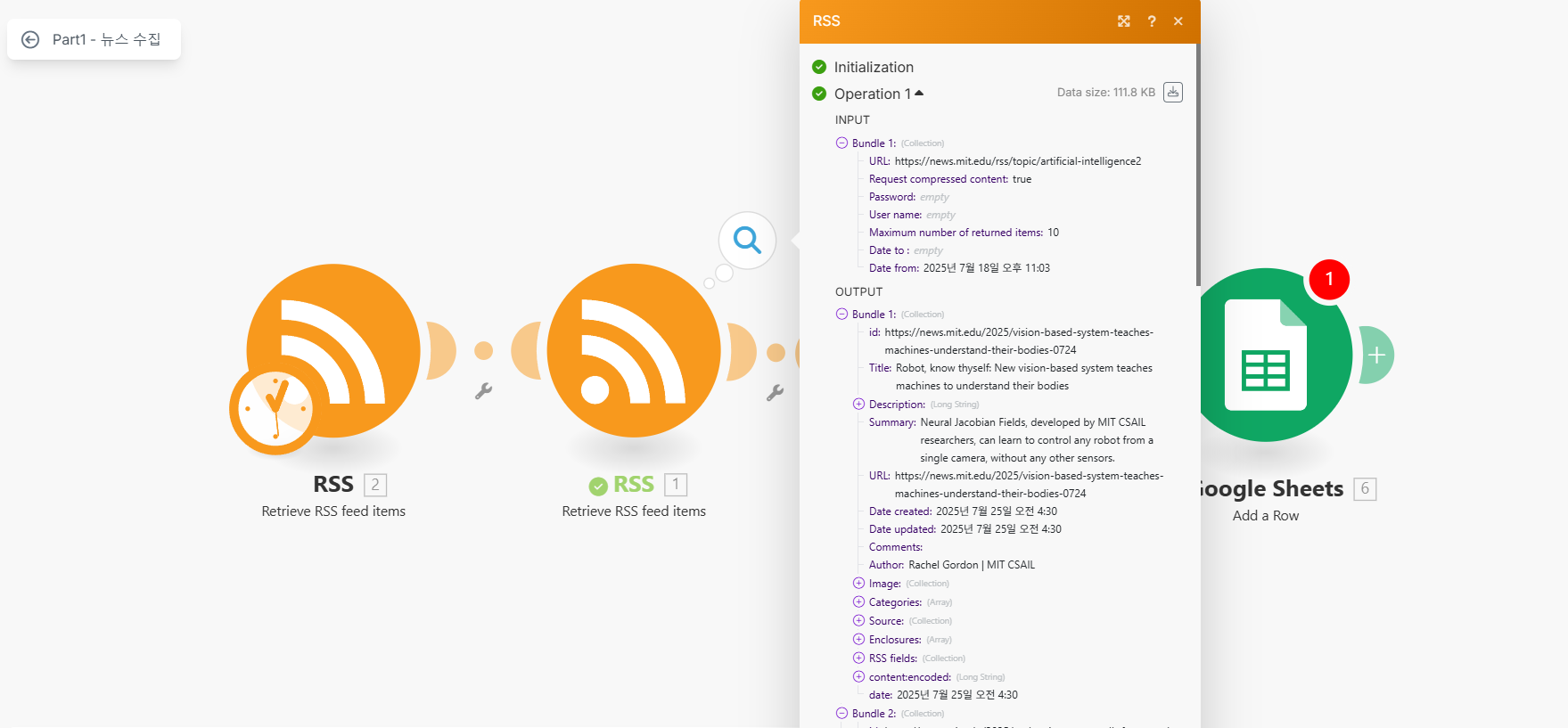
Task: Add another module with the plus button
Action: 1376,355
